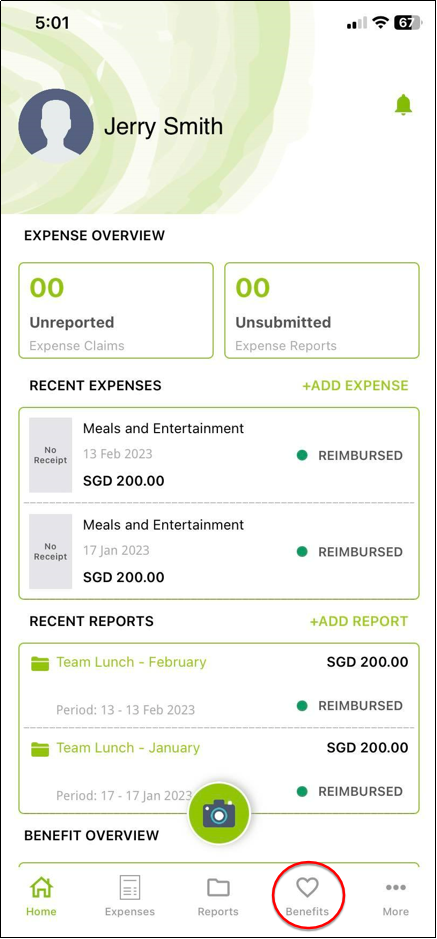The height and width of the screenshot is (939, 437).
Task: Tap the +ADD EXPENSE link
Action: point(355,386)
